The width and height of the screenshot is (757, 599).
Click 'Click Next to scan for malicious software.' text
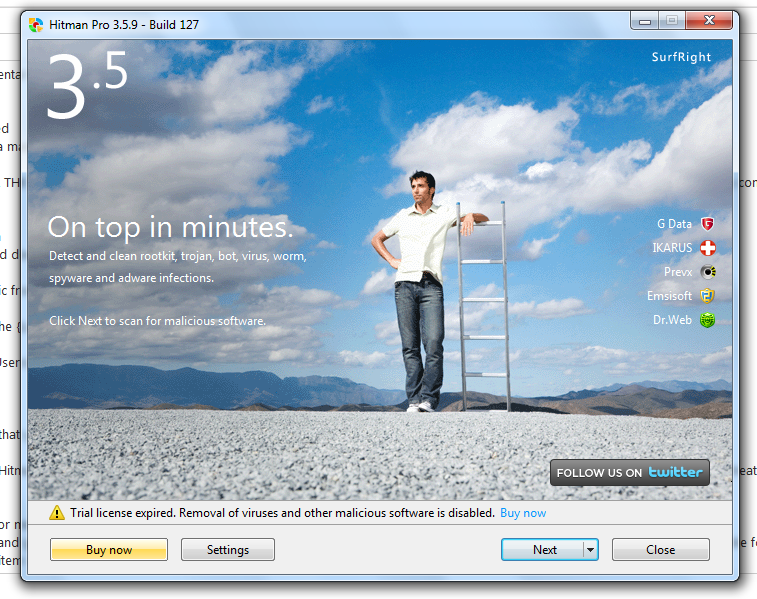coord(157,321)
